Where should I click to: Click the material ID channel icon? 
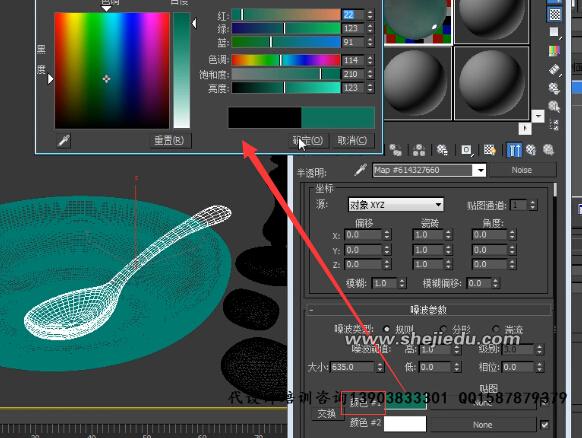[466, 150]
